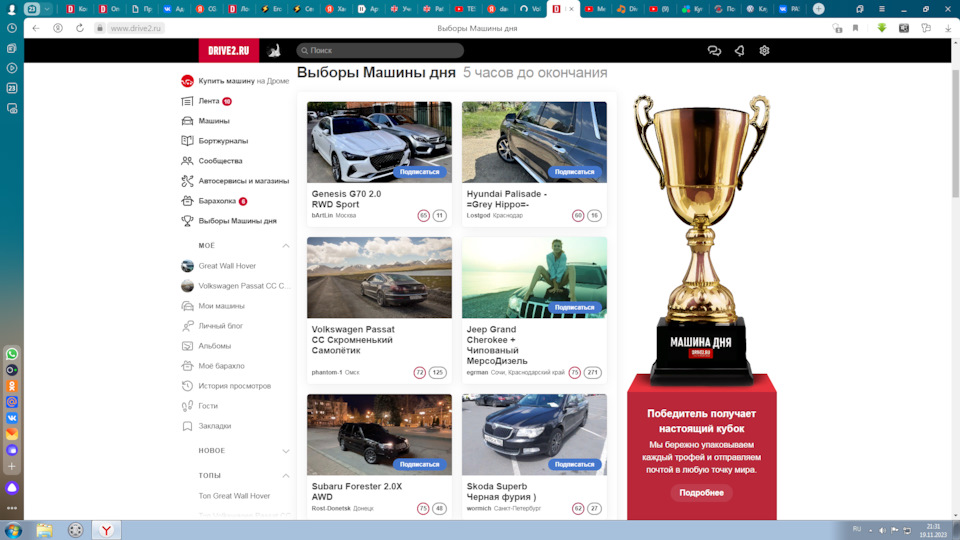Open the messages chat icon in header

(714, 51)
